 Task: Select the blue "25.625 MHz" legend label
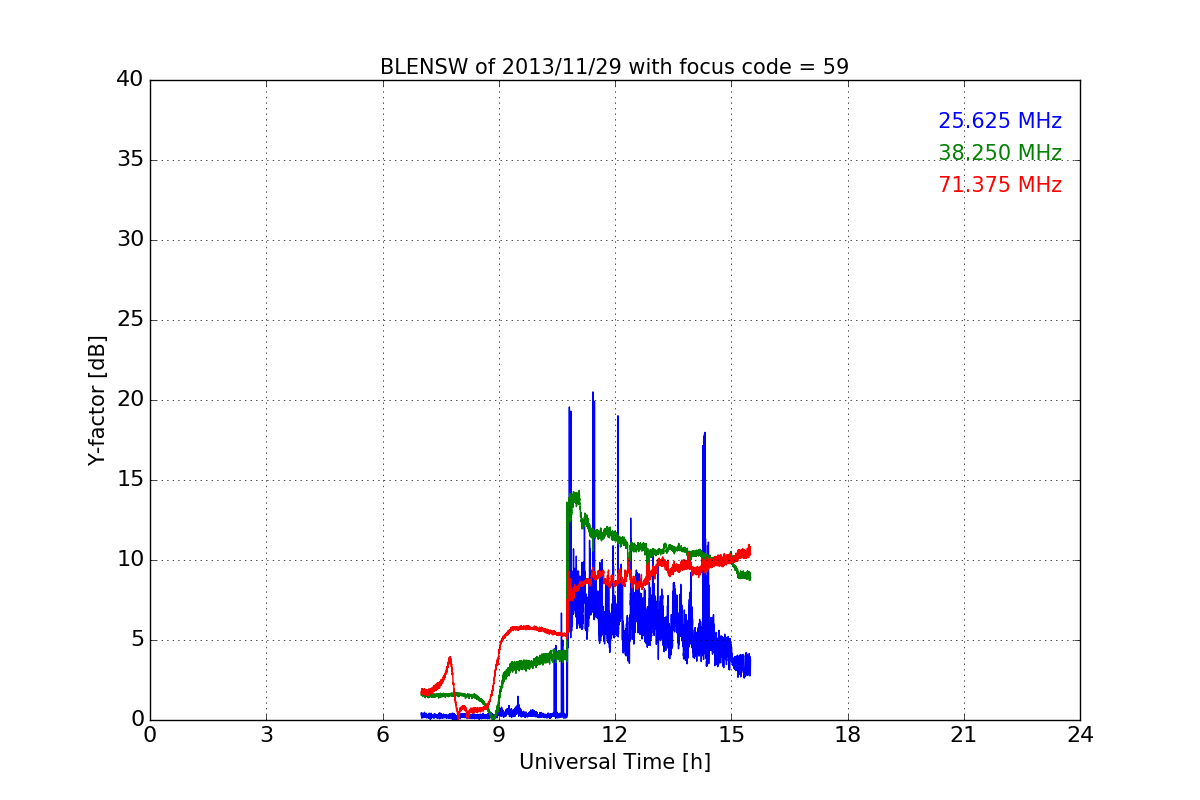1000,121
